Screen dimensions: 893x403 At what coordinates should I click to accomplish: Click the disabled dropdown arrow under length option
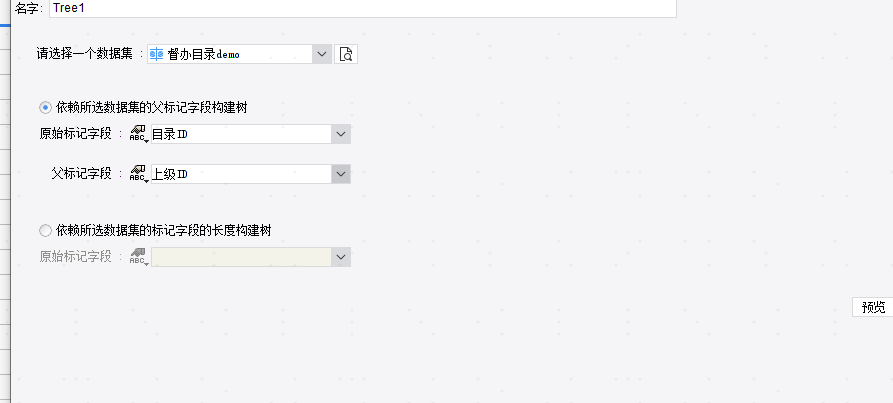[341, 257]
